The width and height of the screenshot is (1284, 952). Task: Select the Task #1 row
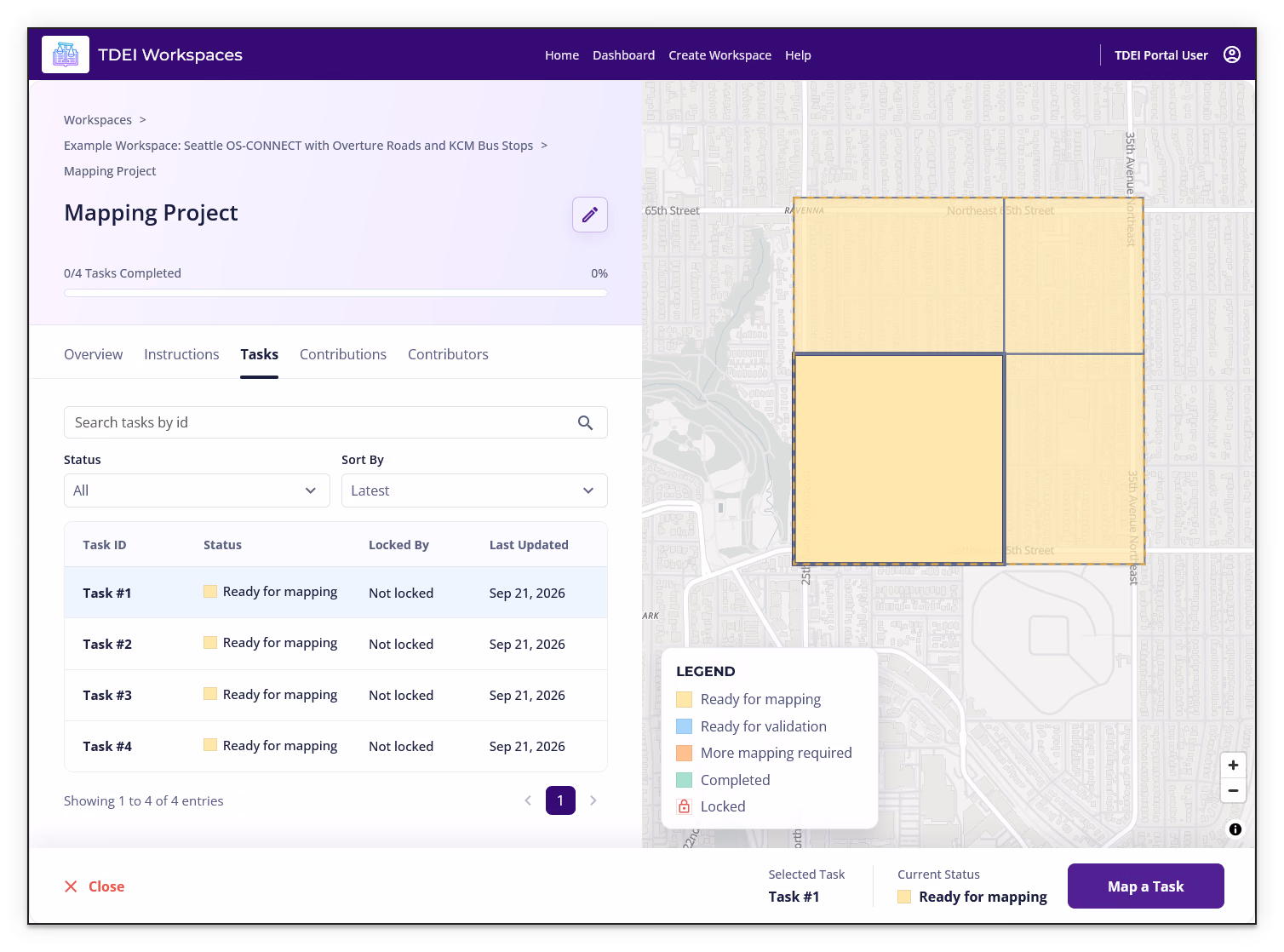click(335, 593)
